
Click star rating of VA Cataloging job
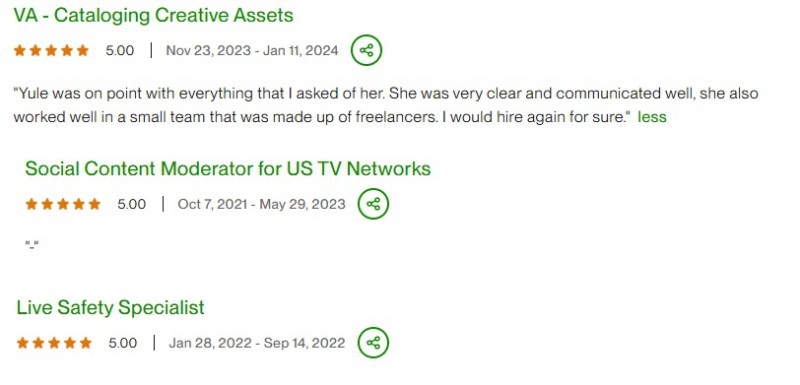51,50
